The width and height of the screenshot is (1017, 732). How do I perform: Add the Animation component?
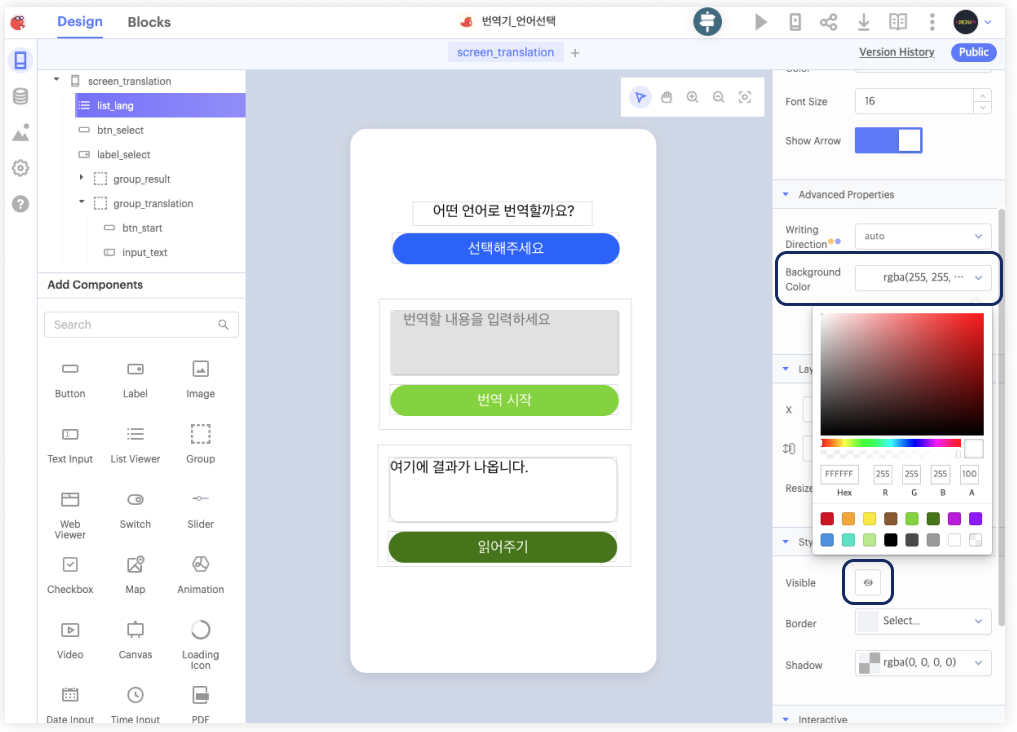pyautogui.click(x=200, y=575)
